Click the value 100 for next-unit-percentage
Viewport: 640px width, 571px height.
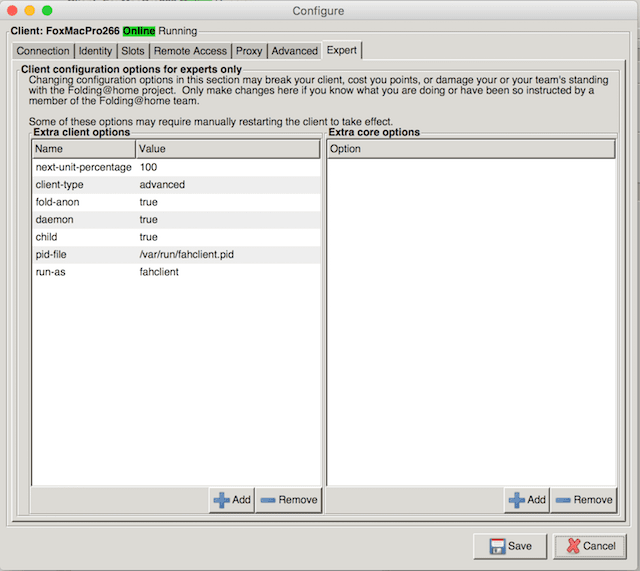[149, 167]
